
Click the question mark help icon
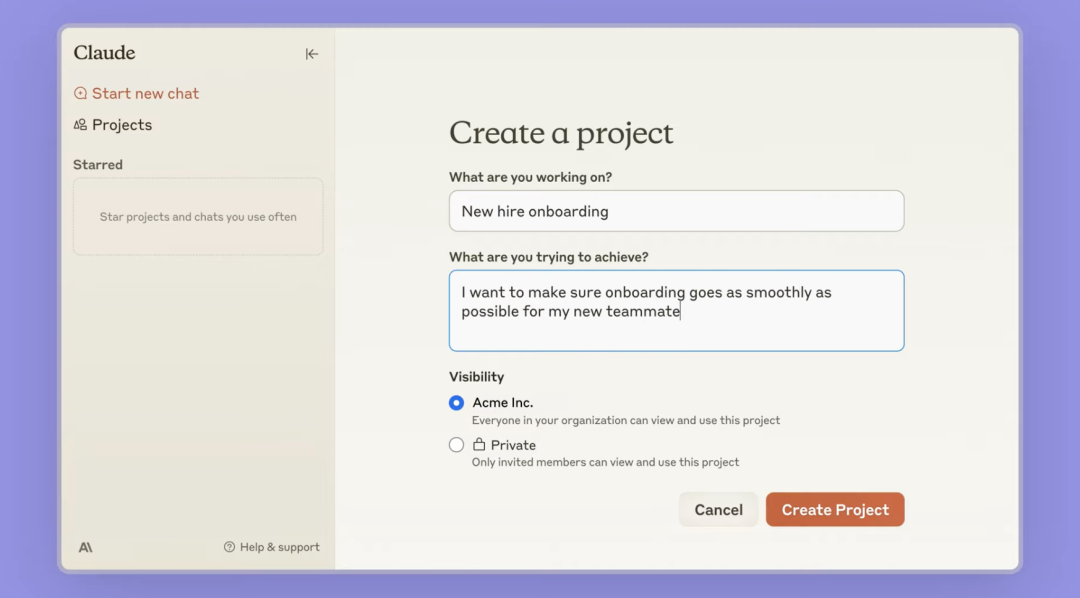tap(229, 547)
